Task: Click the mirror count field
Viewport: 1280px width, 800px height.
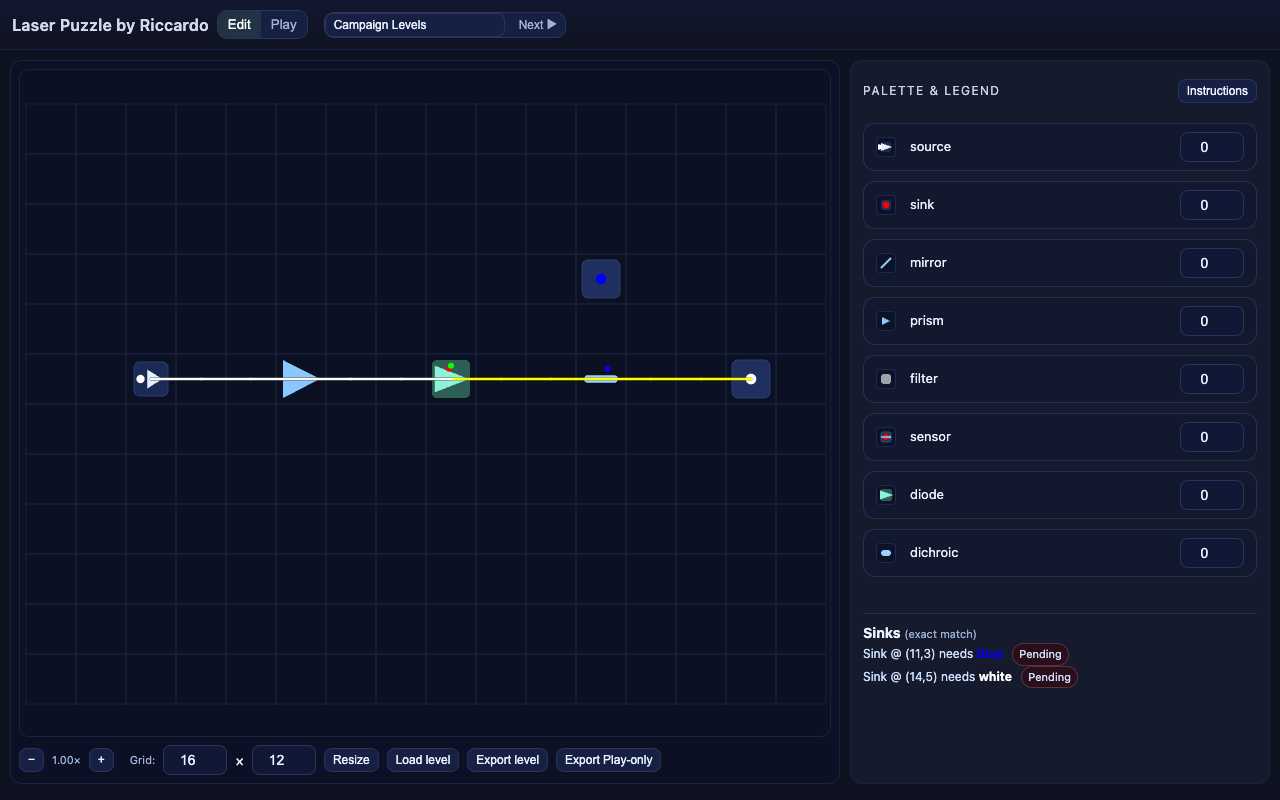Action: click(x=1212, y=263)
